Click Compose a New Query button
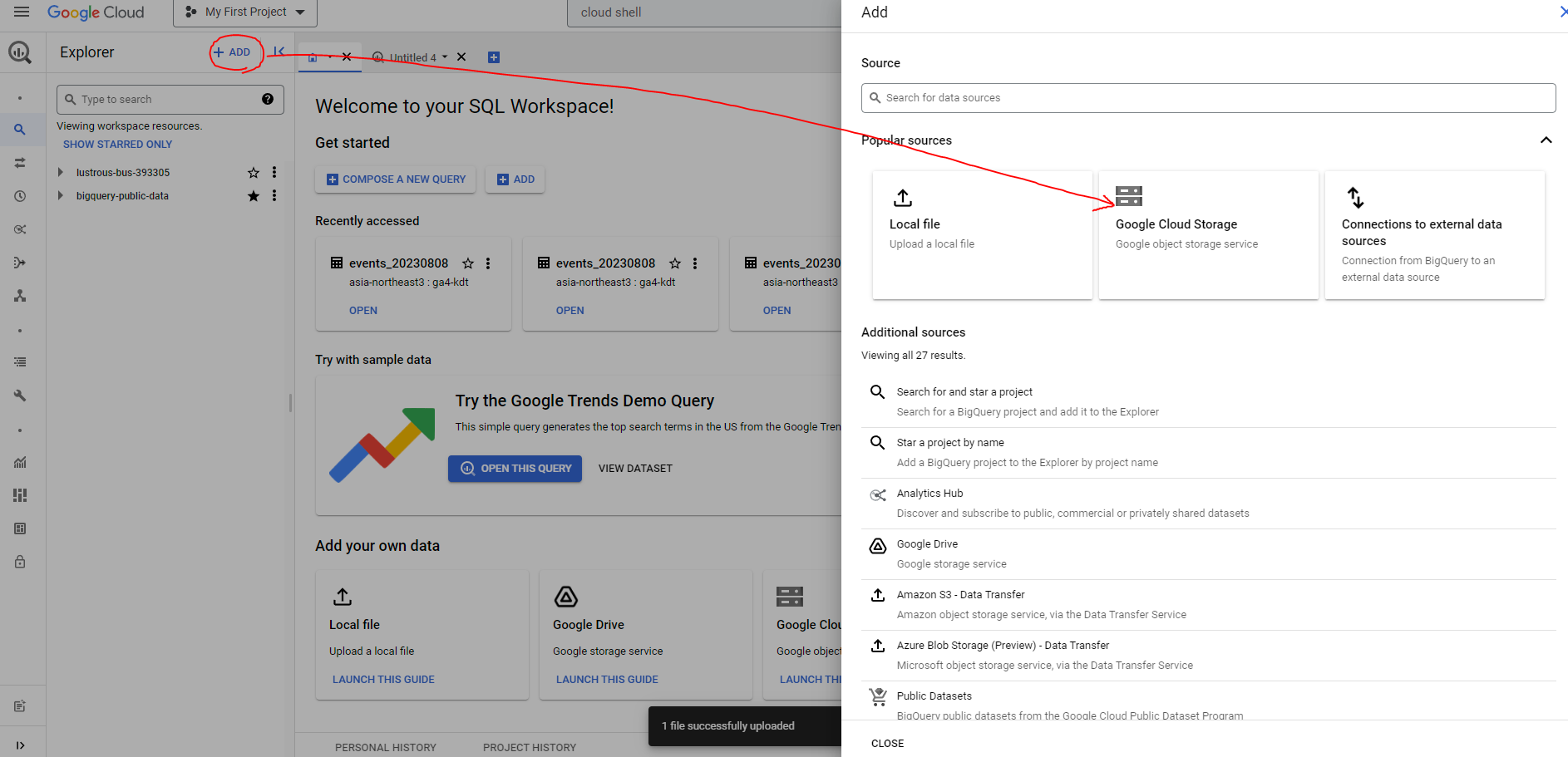This screenshot has width=1568, height=757. click(x=396, y=179)
